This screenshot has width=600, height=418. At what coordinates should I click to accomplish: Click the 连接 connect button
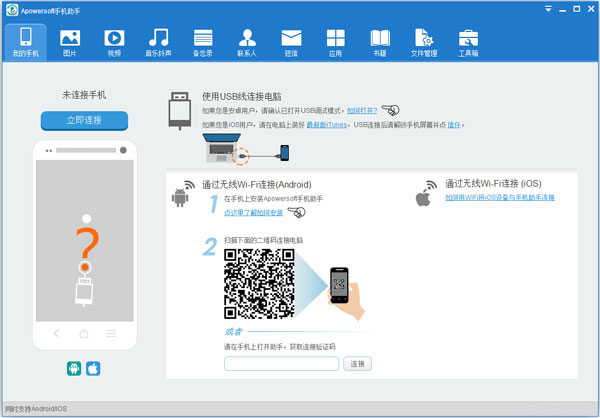coord(357,364)
